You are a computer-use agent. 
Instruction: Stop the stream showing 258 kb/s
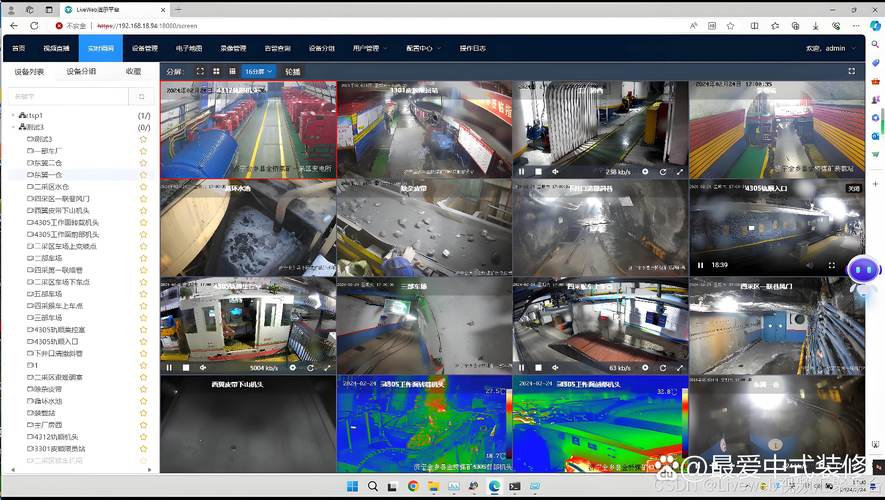point(538,172)
